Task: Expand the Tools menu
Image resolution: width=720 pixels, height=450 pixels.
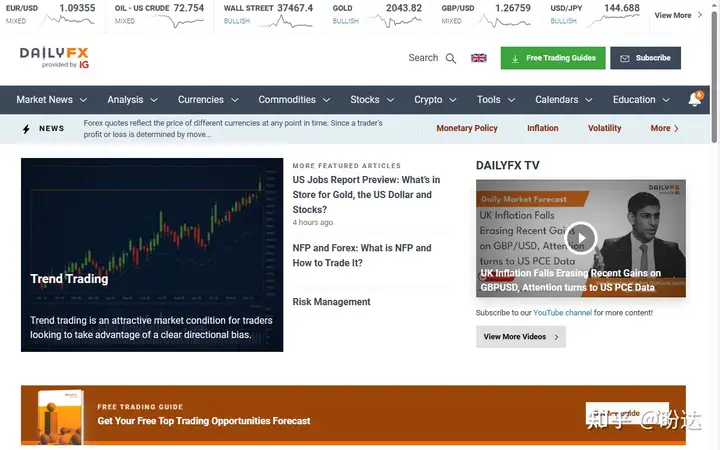Action: [x=495, y=100]
